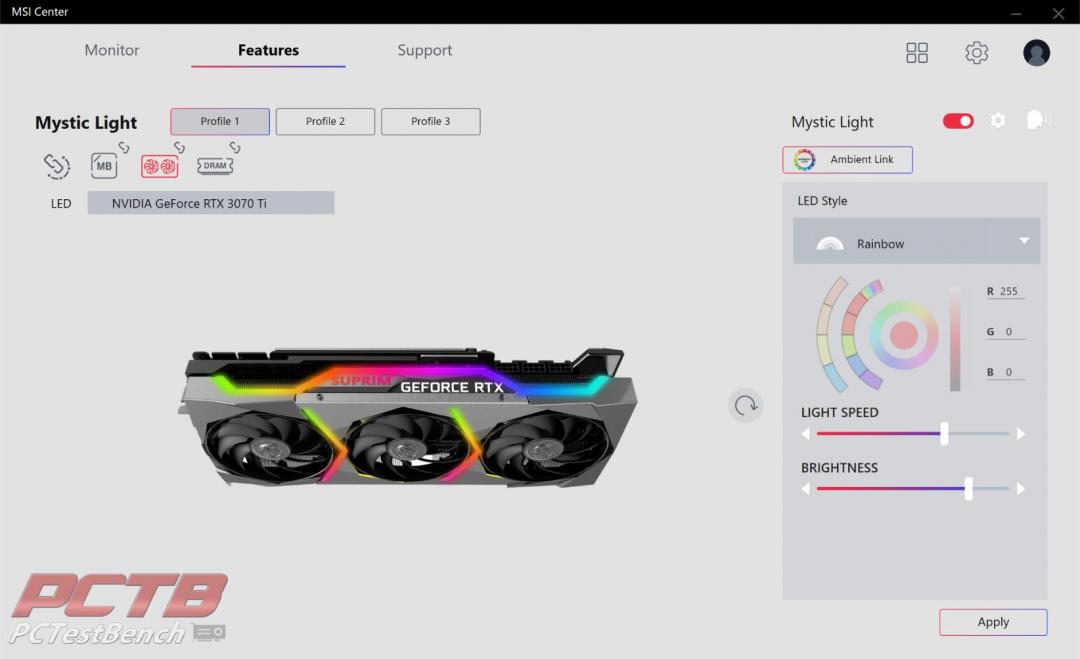Open MSI Center settings gear
The image size is (1080, 659).
[977, 53]
